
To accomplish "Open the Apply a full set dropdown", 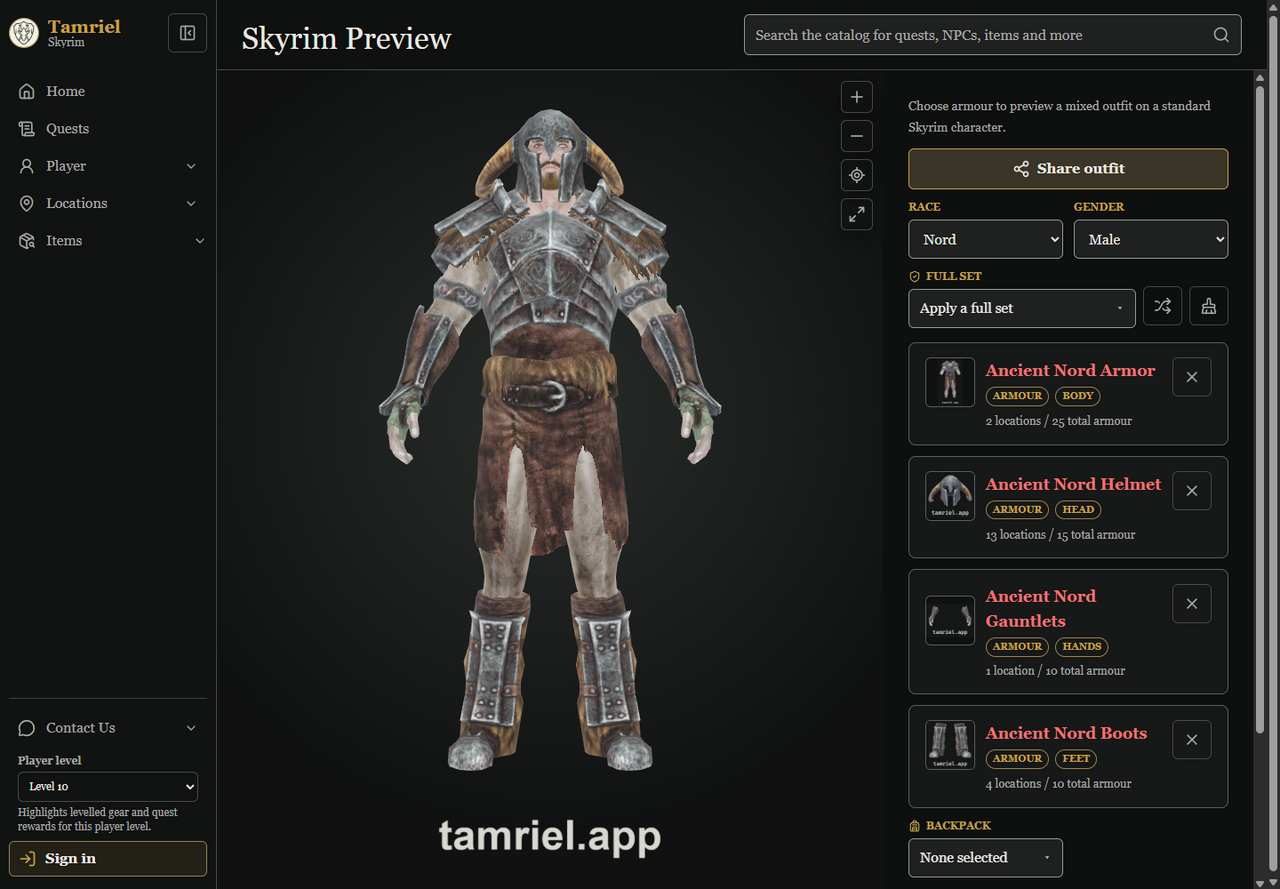I will [1022, 308].
